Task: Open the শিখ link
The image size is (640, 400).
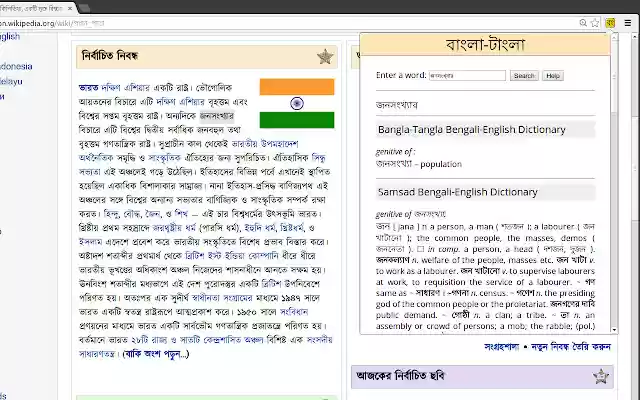Action: [x=181, y=213]
